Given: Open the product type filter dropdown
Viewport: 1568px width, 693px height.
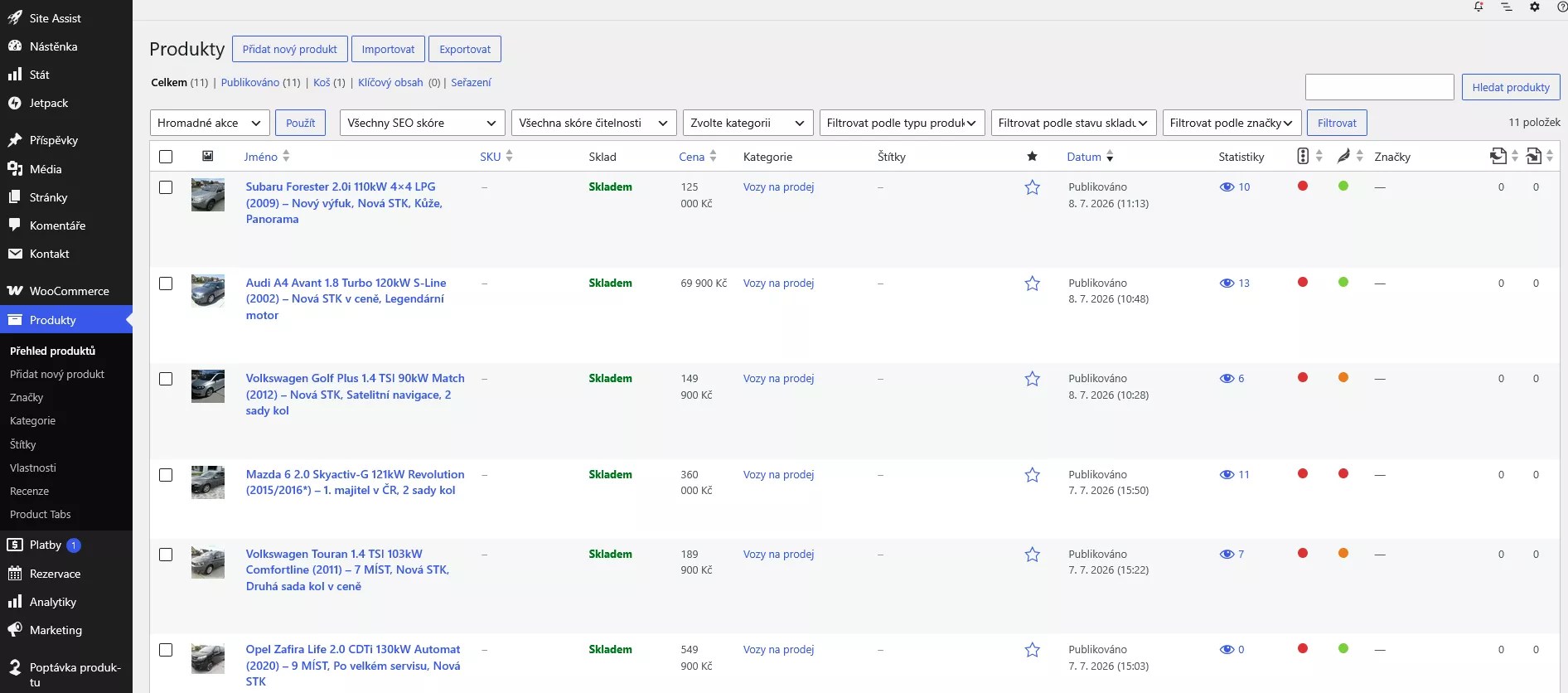Looking at the screenshot, I should 902,123.
